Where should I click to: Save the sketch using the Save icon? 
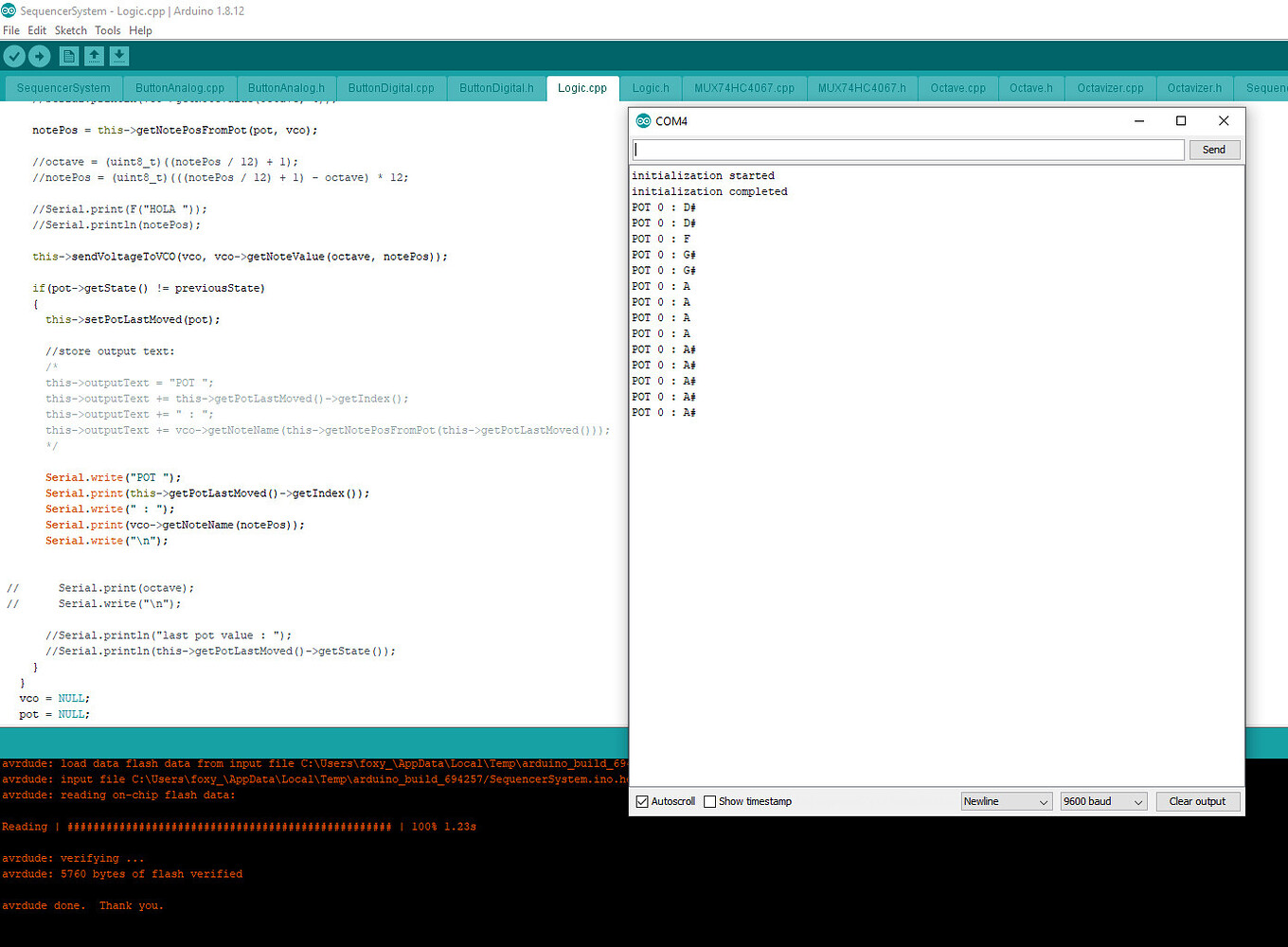pos(117,56)
